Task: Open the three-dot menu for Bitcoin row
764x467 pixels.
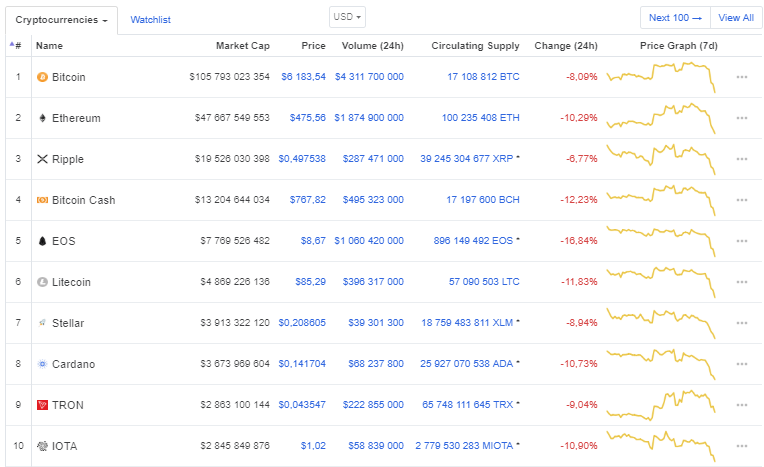Action: coord(742,77)
